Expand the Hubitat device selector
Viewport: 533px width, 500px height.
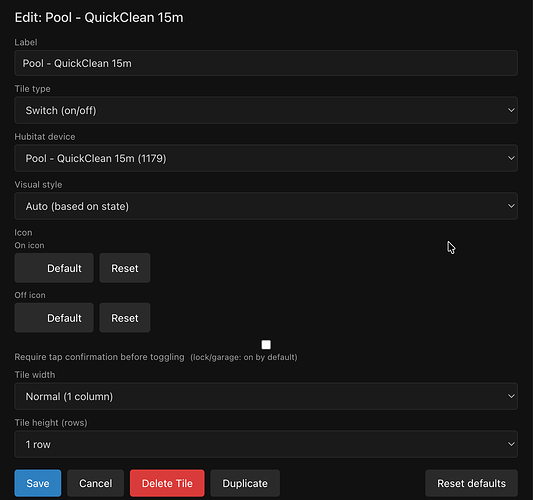click(266, 158)
